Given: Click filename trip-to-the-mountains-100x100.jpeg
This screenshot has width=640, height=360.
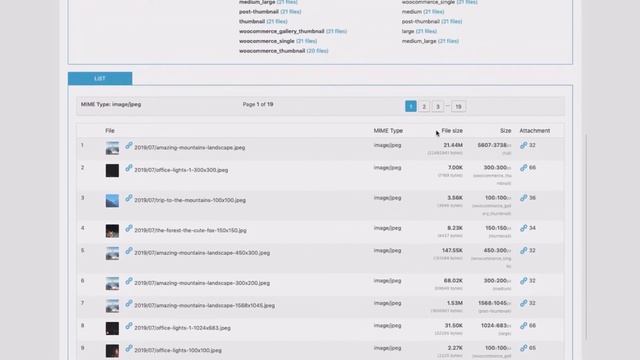Looking at the screenshot, I should [x=190, y=200].
